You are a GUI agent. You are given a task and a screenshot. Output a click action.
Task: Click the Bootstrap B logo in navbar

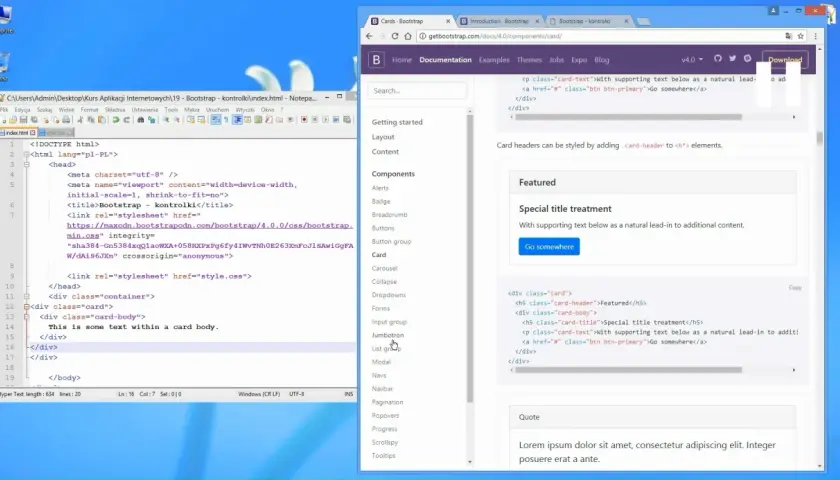[376, 59]
